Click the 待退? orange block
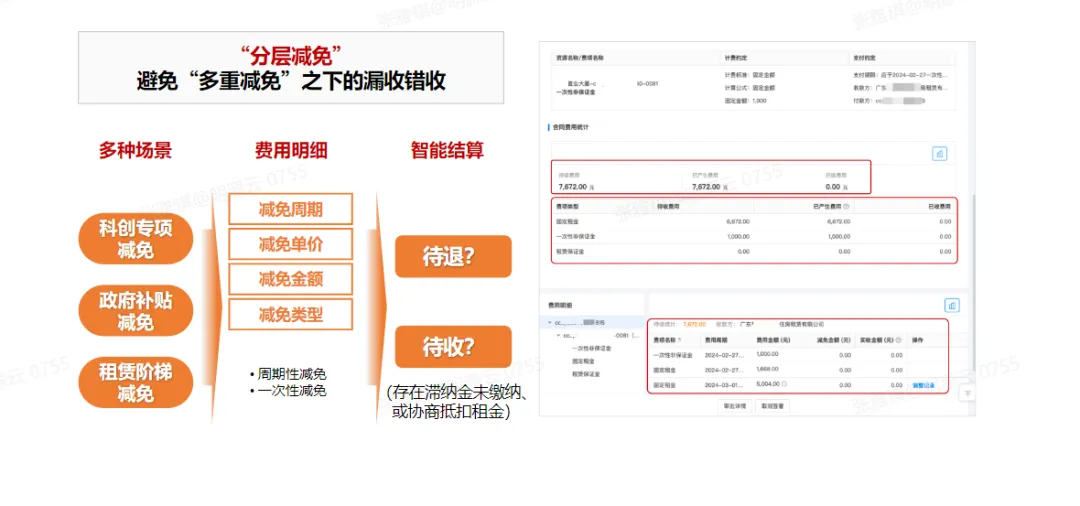The height and width of the screenshot is (506, 1080). pos(452,257)
